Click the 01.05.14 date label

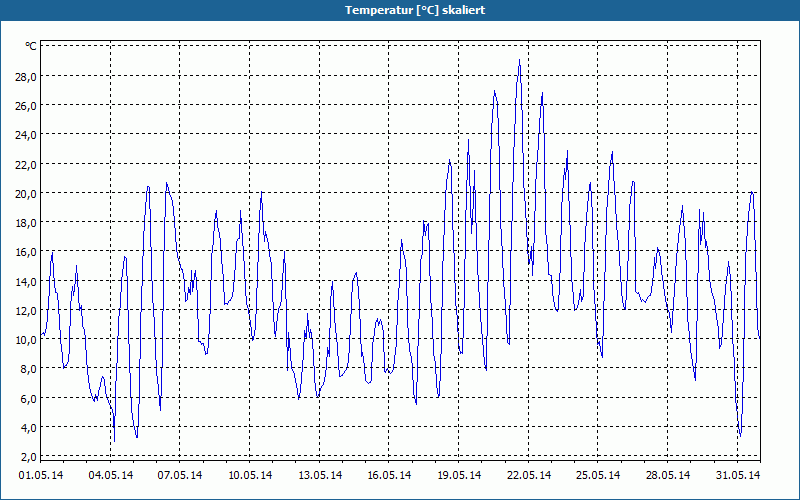click(x=41, y=475)
